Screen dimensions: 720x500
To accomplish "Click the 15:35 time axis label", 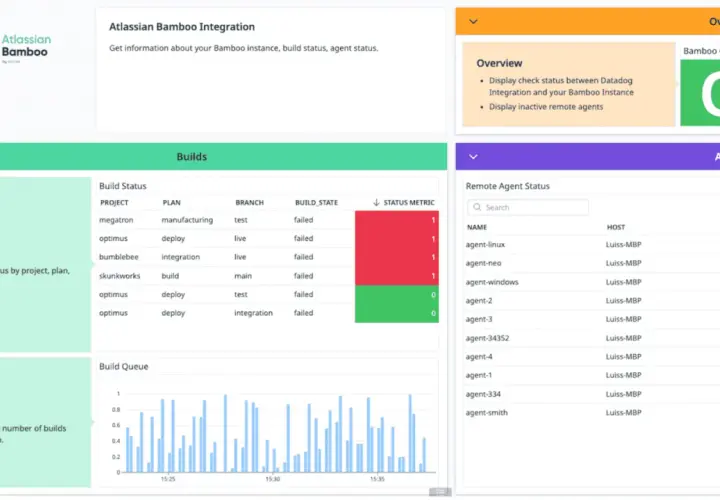I will 377,479.
